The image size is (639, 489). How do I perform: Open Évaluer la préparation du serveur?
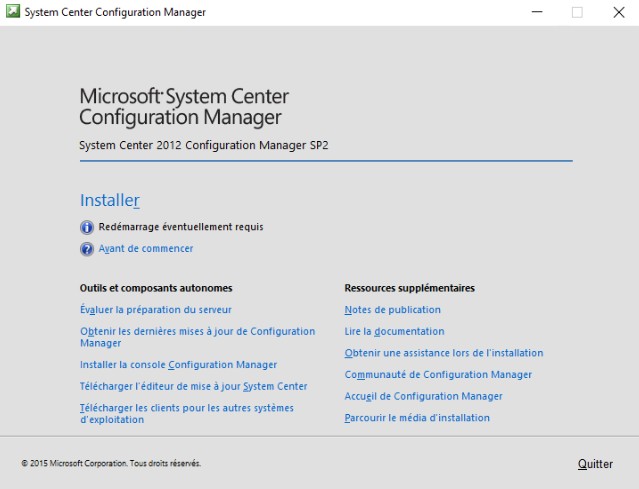coord(155,310)
